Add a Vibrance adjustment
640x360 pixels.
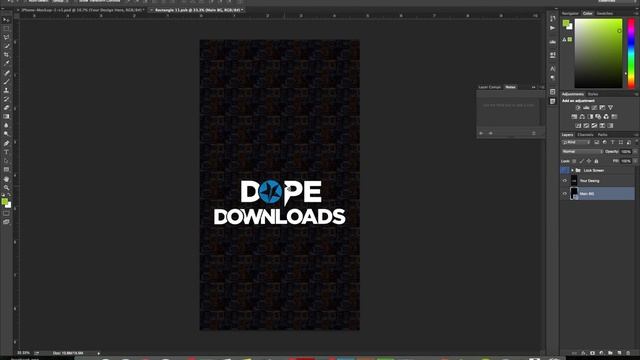(610, 108)
